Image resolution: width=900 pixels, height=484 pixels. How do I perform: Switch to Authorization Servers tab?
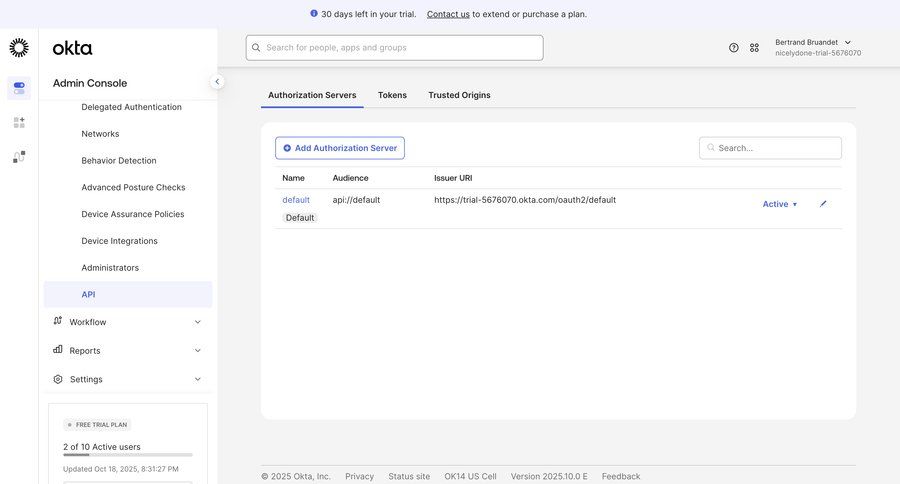pos(312,95)
